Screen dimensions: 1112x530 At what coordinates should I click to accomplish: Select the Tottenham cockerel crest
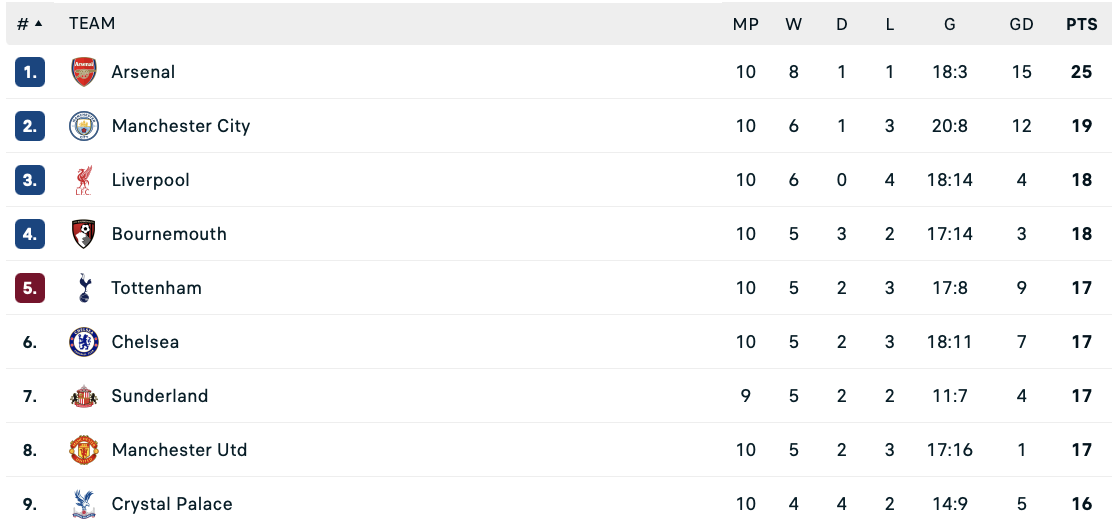[x=84, y=288]
